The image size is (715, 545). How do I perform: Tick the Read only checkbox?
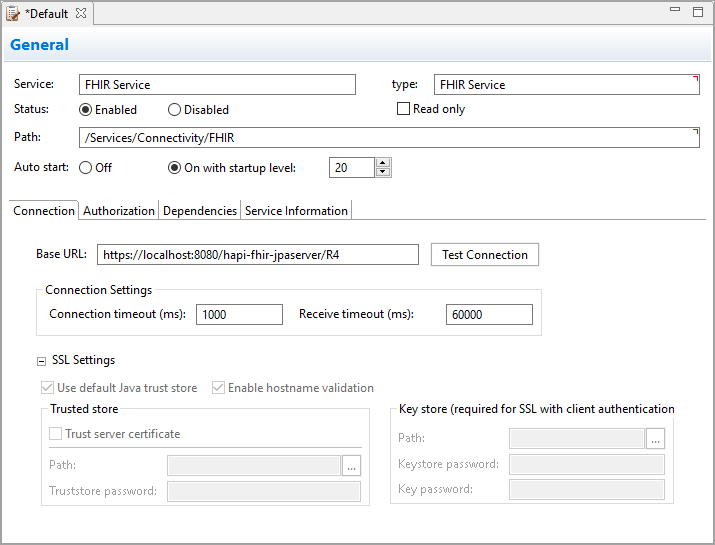click(x=404, y=109)
